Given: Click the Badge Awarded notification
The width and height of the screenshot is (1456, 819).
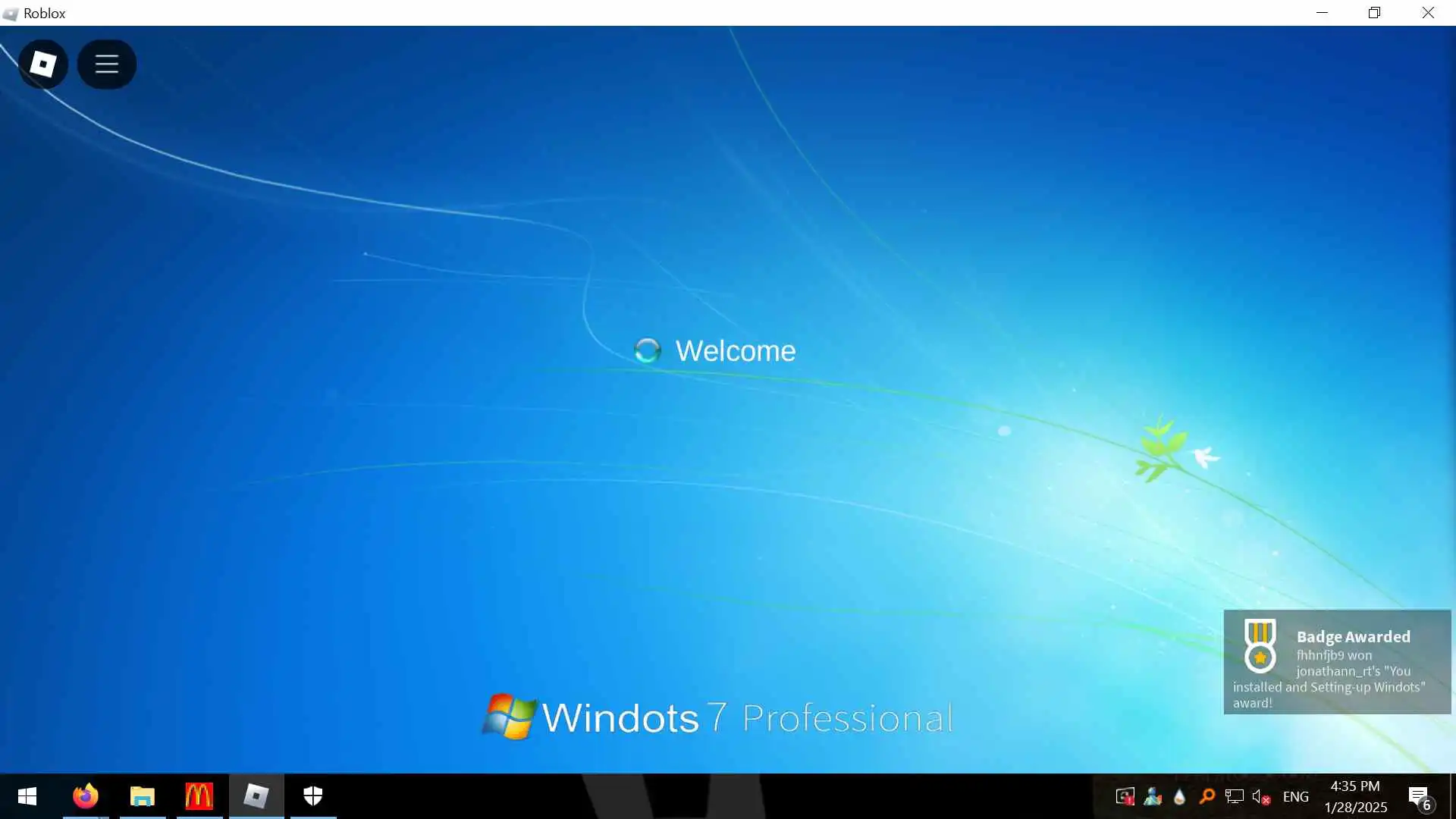Looking at the screenshot, I should (x=1337, y=662).
